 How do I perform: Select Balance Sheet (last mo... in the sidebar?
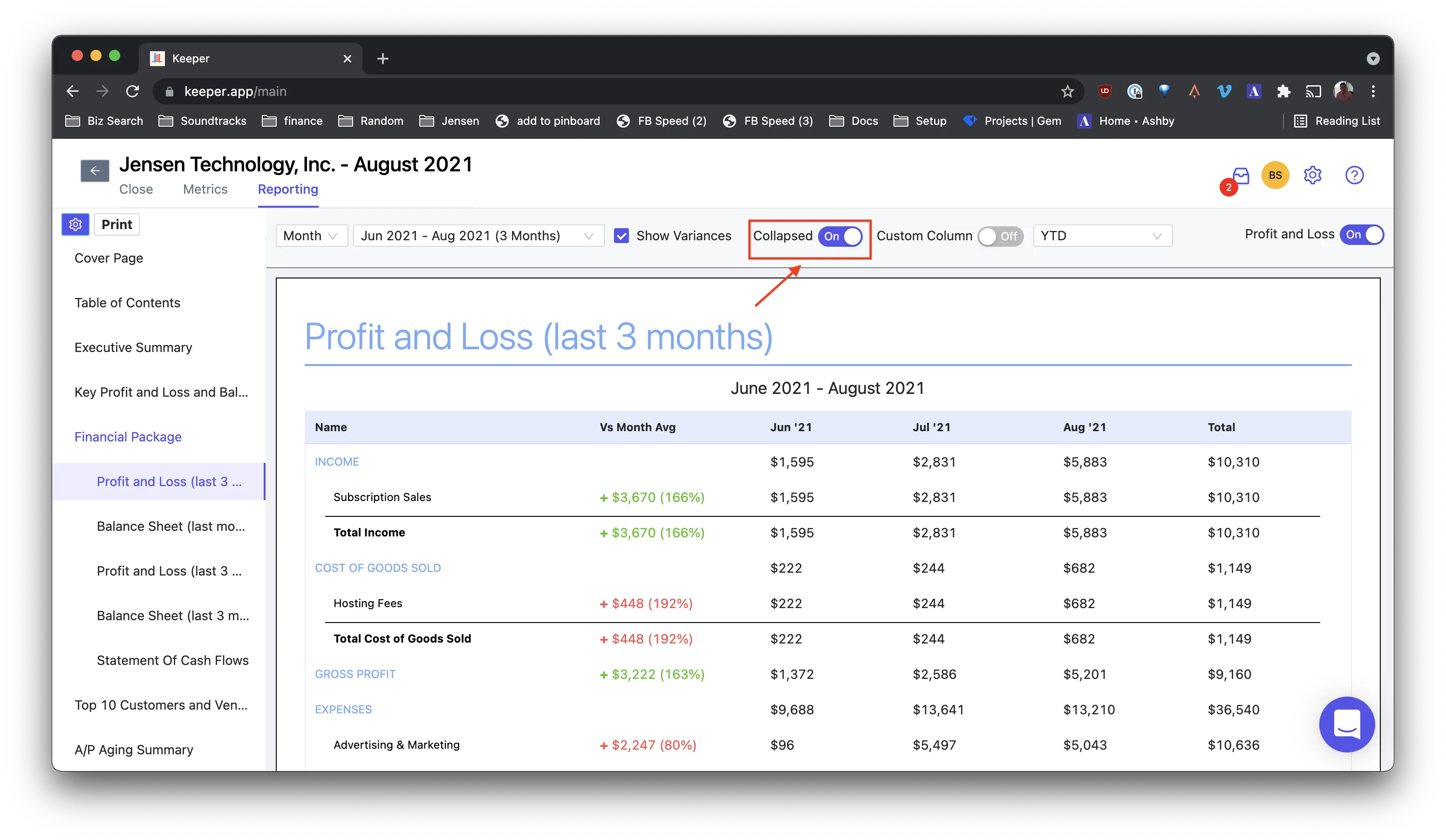171,526
